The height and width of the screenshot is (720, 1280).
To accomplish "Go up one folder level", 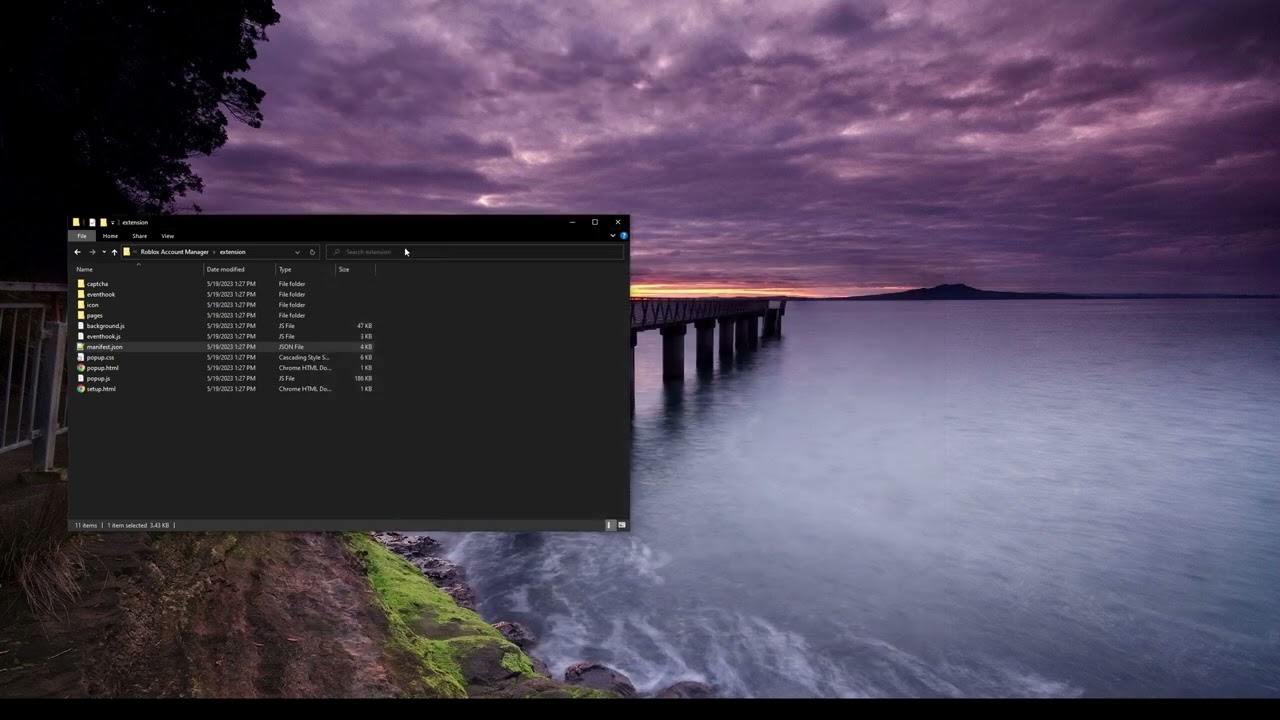I will pyautogui.click(x=114, y=252).
